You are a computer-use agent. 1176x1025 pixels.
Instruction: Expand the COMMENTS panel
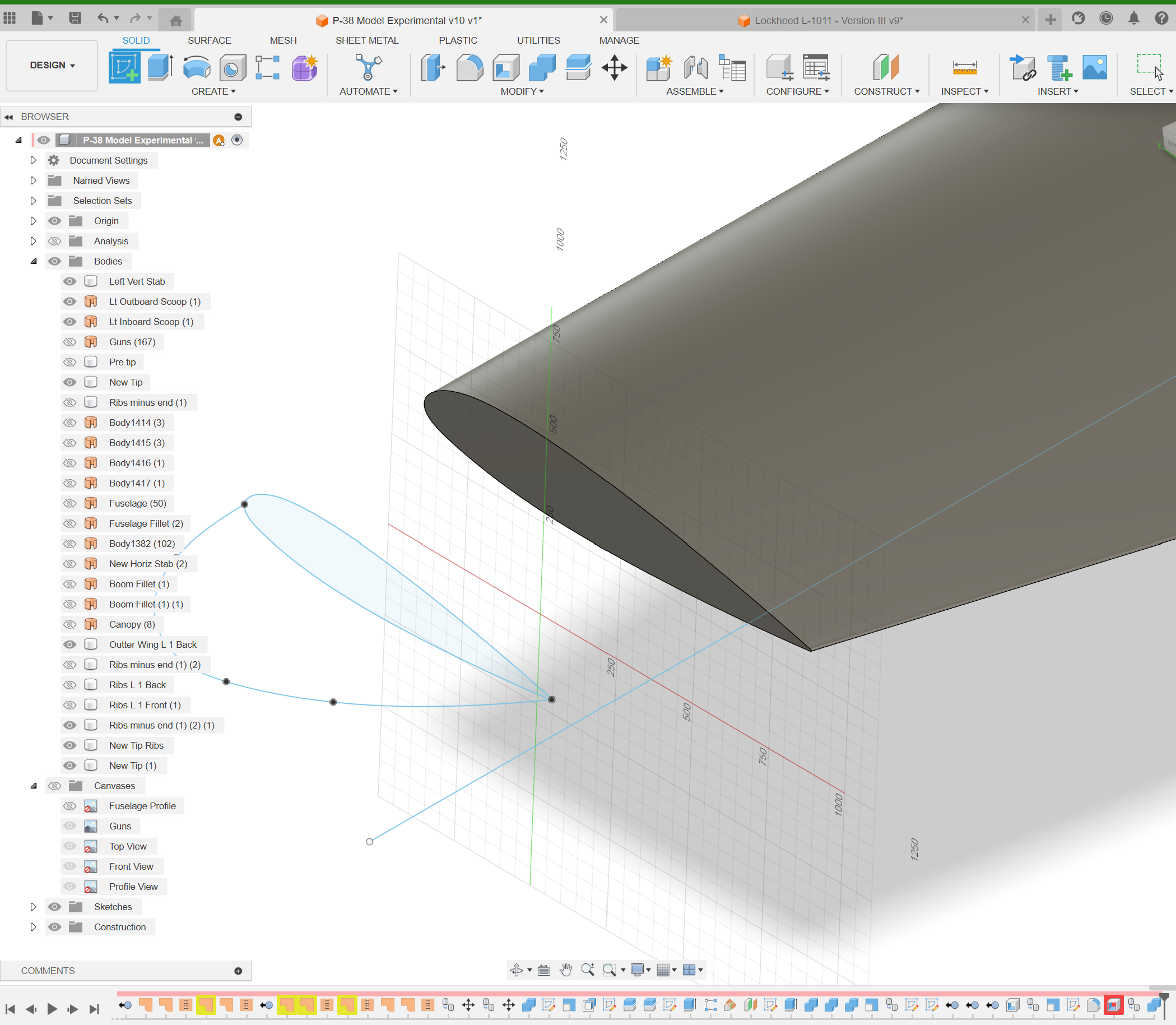238,971
